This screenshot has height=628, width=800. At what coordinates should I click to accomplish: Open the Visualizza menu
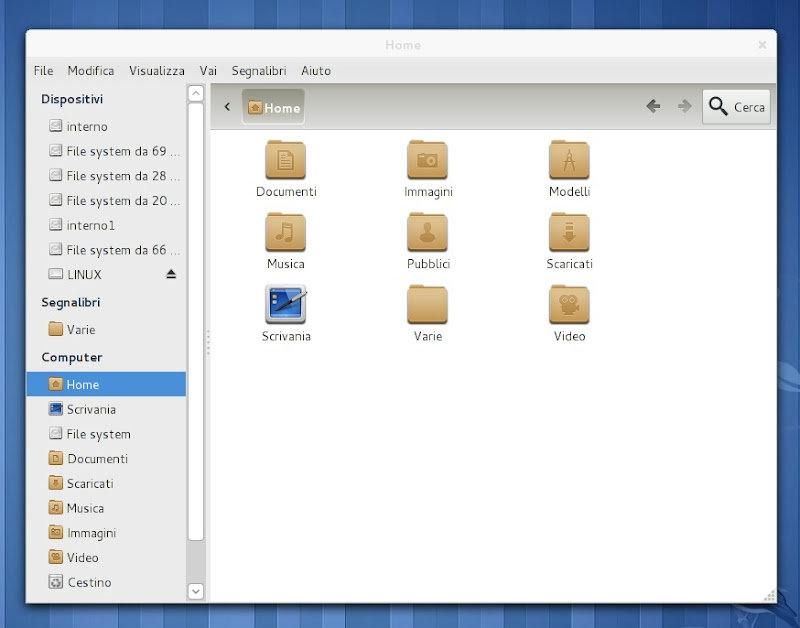157,70
